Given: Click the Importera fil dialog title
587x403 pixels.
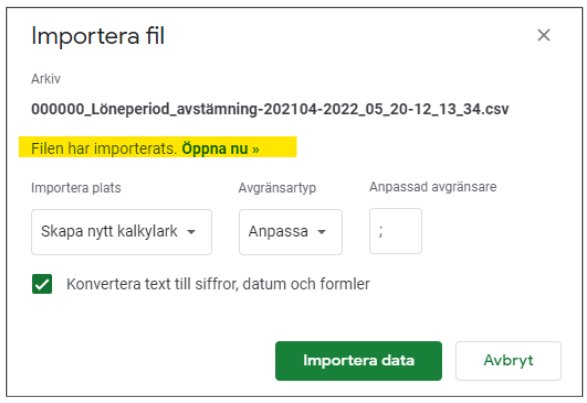Looking at the screenshot, I should pyautogui.click(x=98, y=36).
